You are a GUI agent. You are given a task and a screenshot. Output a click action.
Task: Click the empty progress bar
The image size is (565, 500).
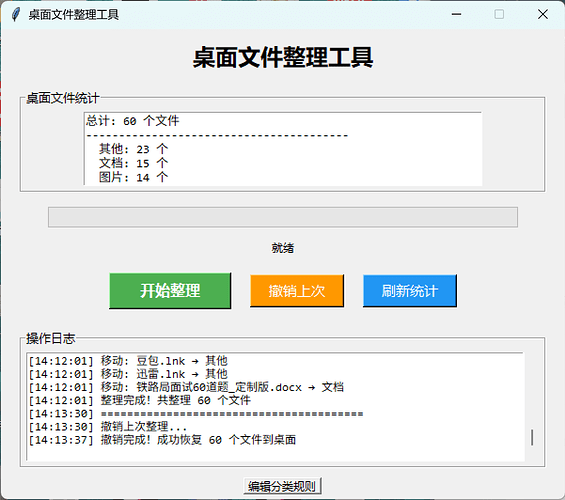[283, 217]
